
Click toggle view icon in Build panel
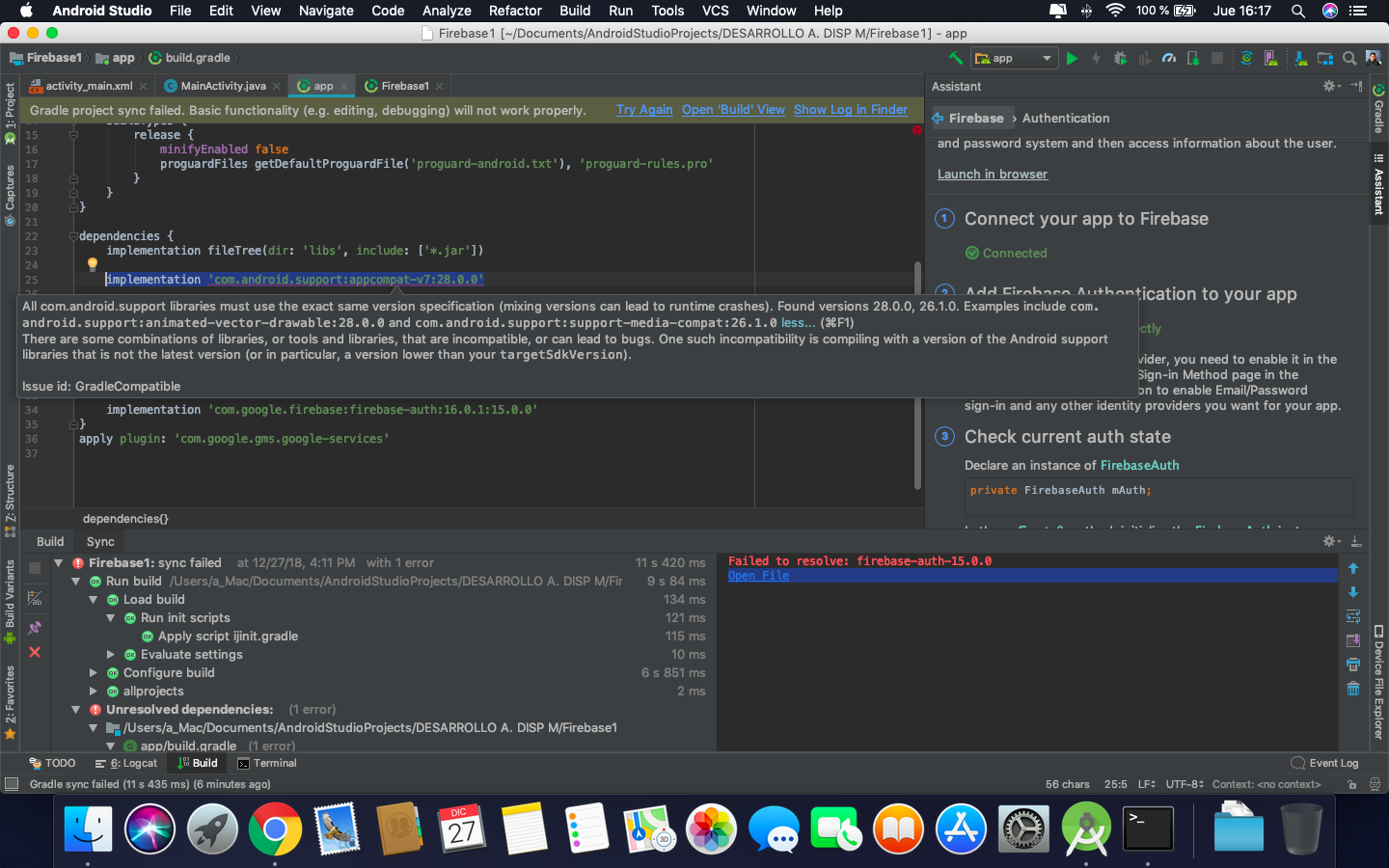[x=35, y=599]
